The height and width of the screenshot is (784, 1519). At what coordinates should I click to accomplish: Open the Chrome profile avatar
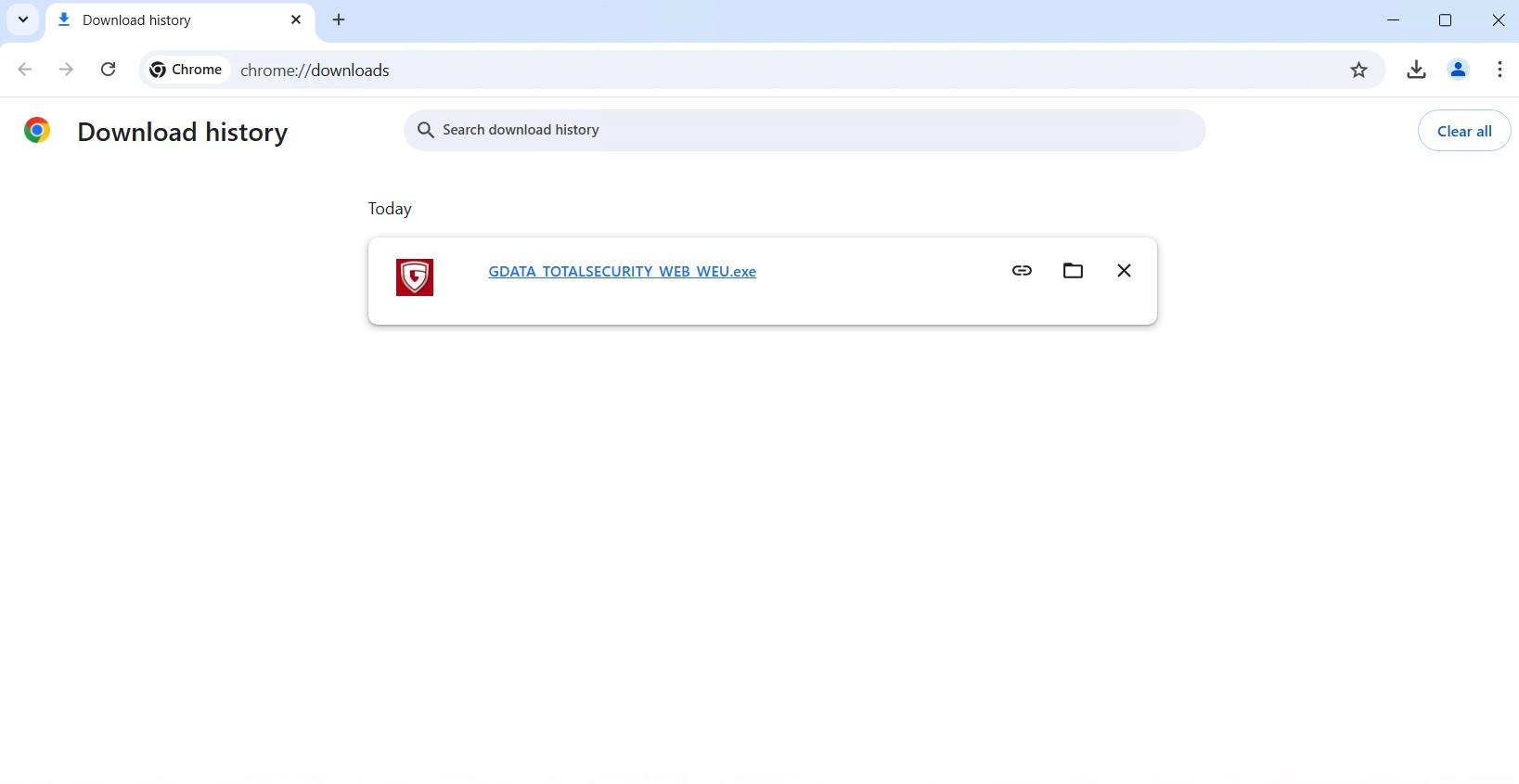(x=1458, y=70)
